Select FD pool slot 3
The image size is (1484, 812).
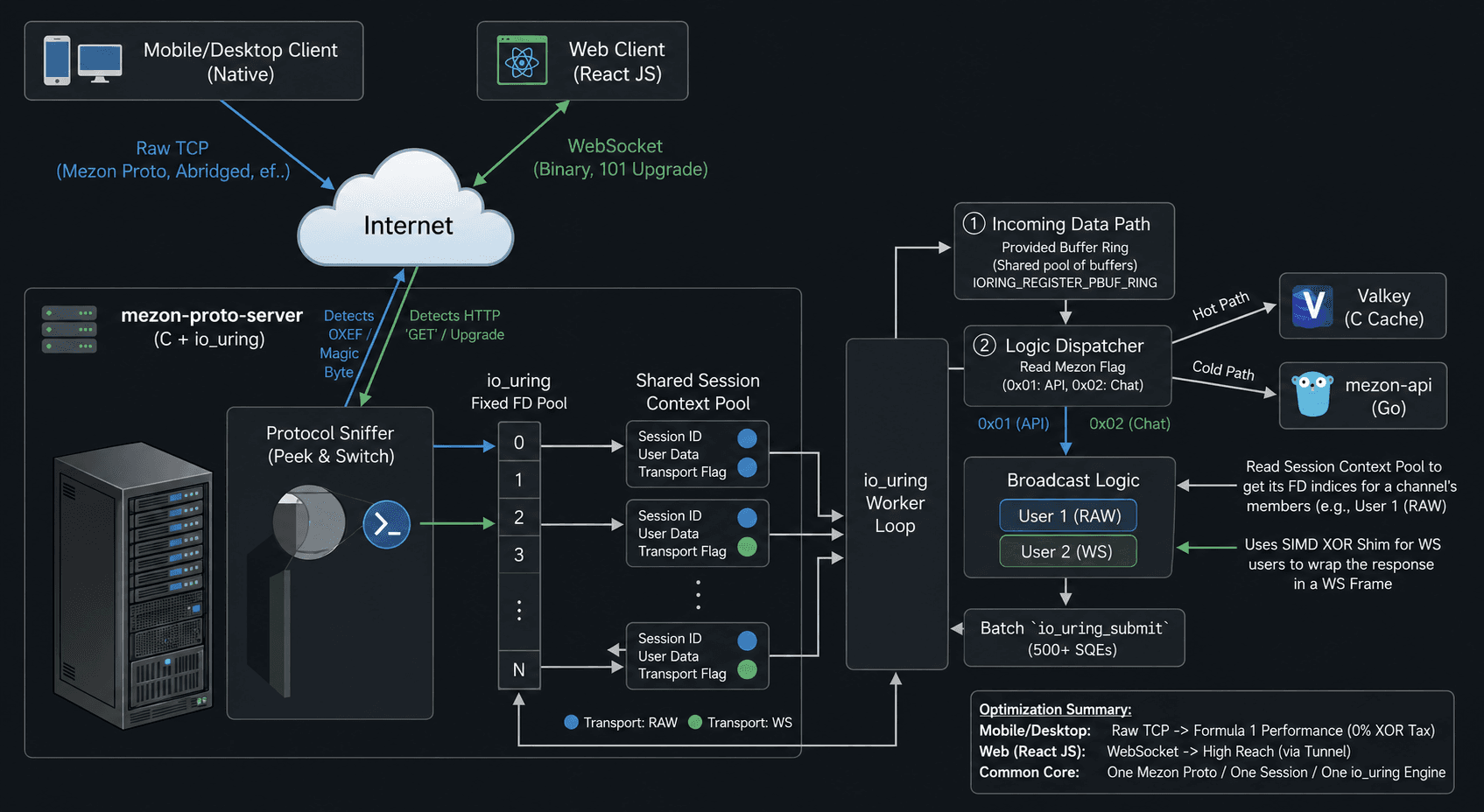tap(519, 555)
